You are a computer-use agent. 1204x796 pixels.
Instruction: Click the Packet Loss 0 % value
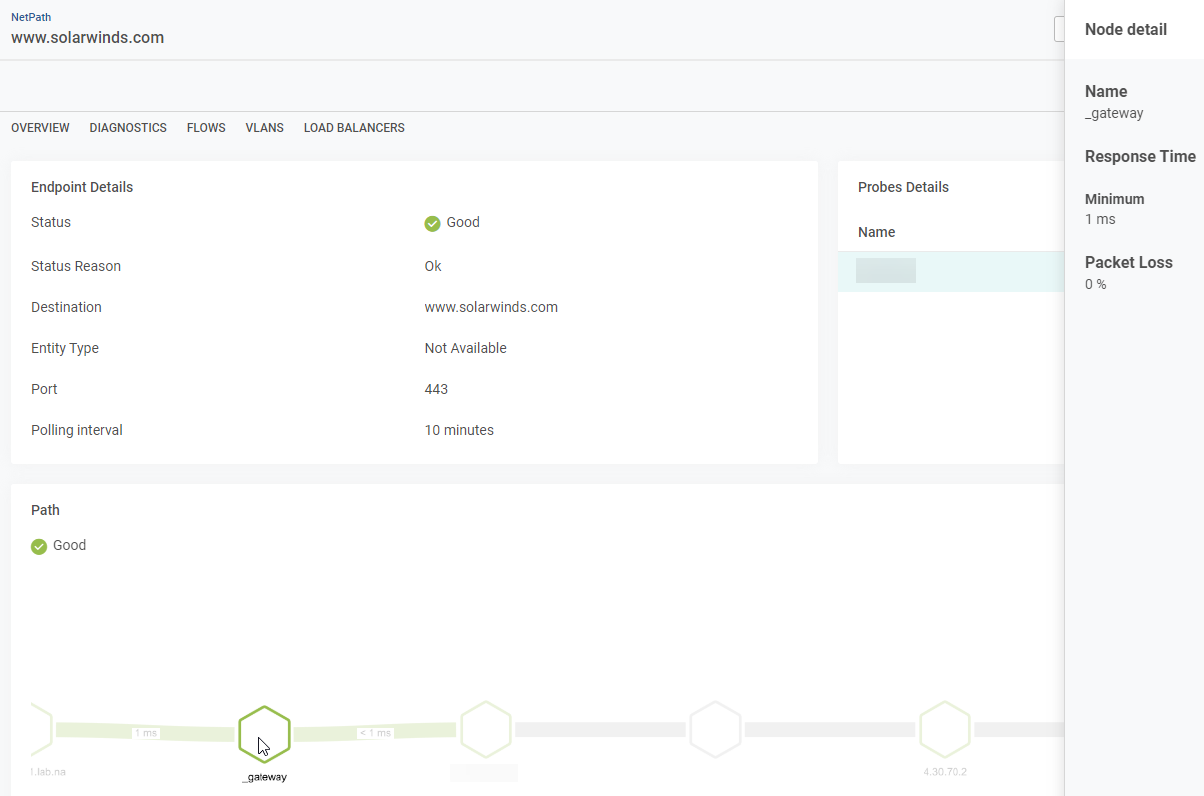click(1096, 284)
